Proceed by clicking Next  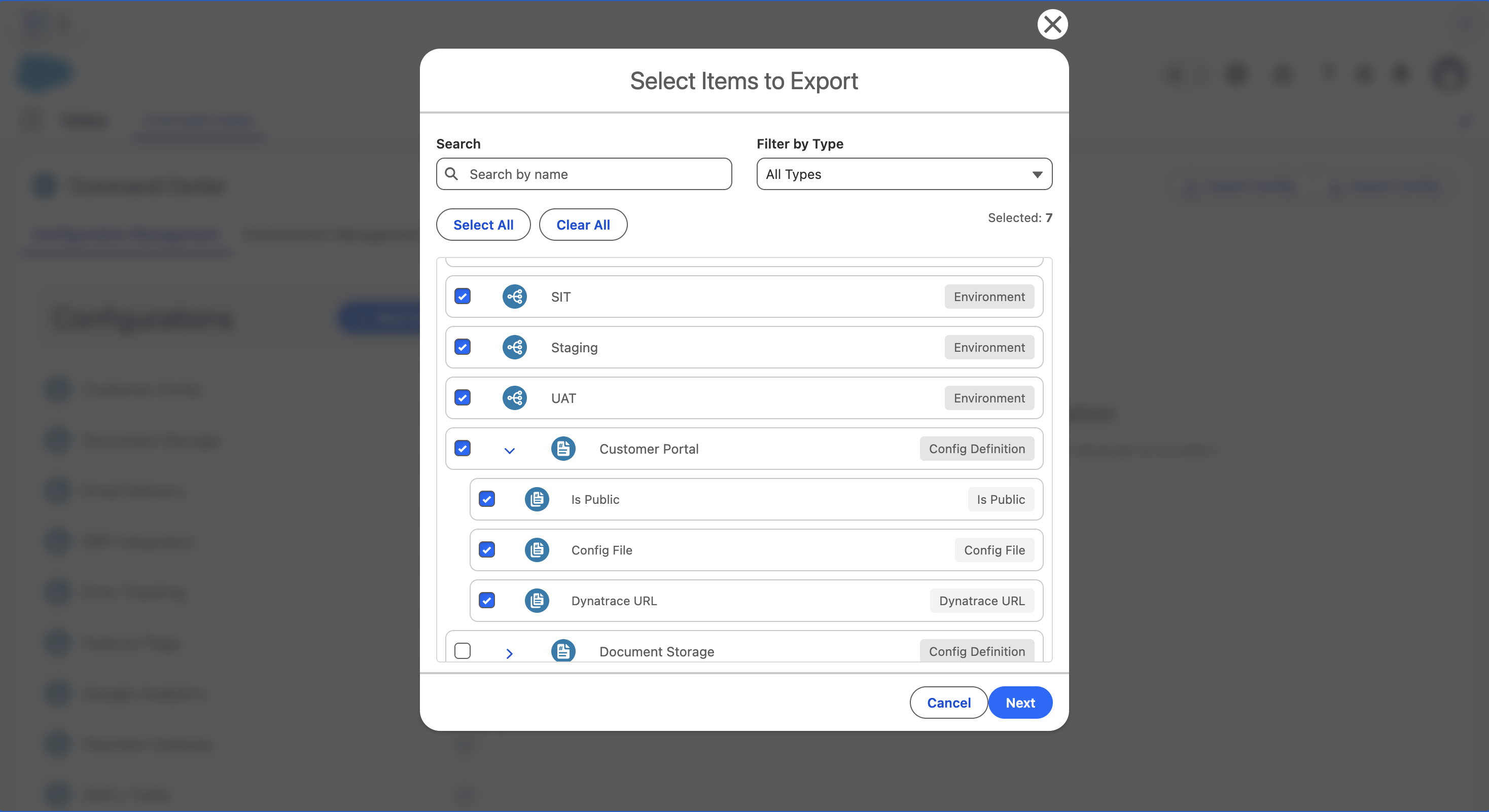click(x=1020, y=703)
